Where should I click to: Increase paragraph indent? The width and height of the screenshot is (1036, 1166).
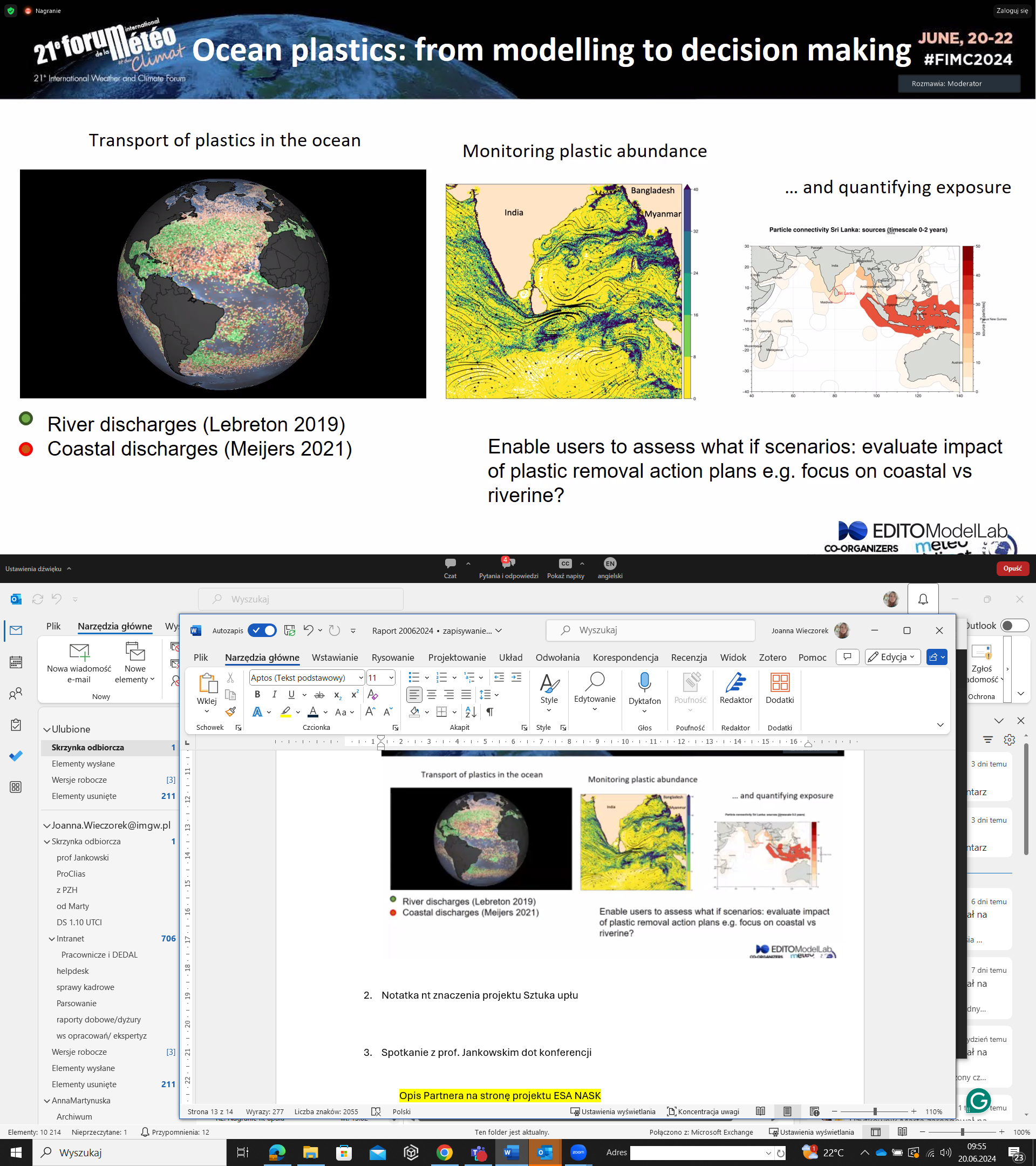pyautogui.click(x=516, y=677)
